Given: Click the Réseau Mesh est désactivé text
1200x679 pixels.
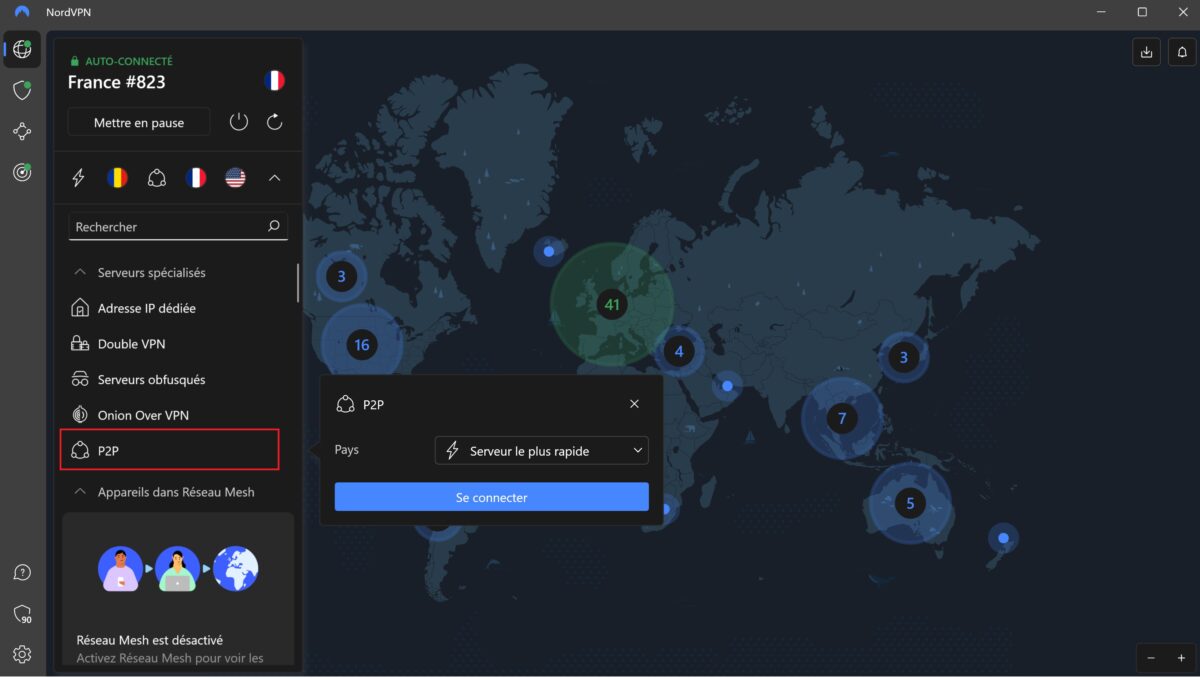Looking at the screenshot, I should coord(150,640).
